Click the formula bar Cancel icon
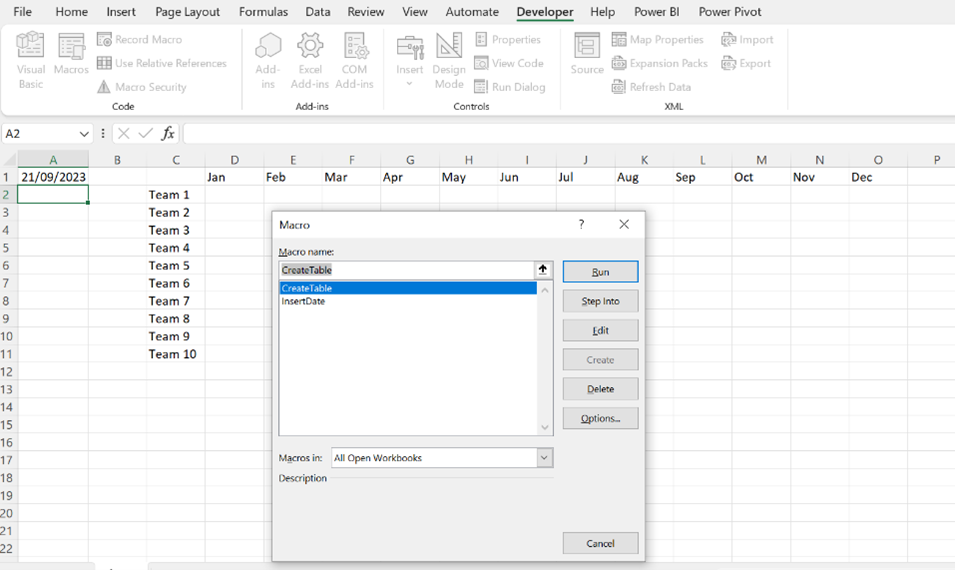 tap(124, 133)
